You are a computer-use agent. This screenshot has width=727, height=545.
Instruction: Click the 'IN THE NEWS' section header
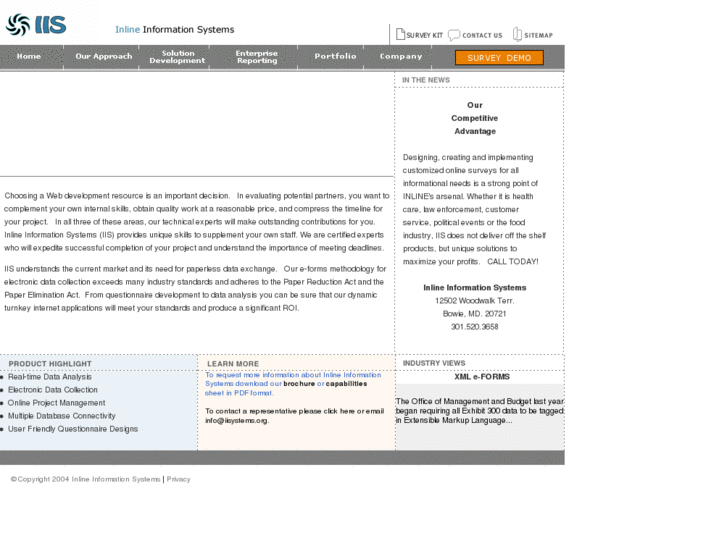coord(426,80)
